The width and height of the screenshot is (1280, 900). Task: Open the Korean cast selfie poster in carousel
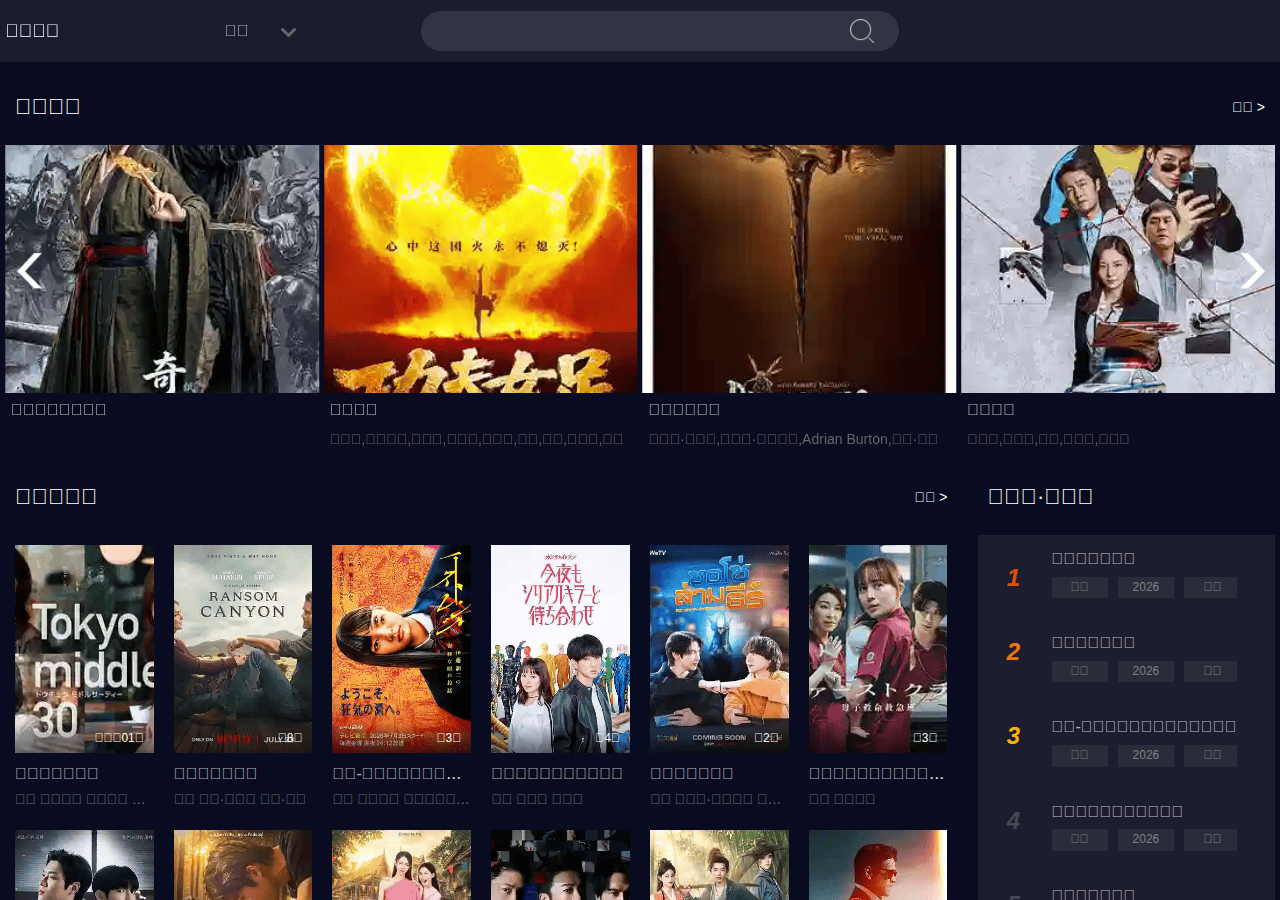coord(1118,269)
